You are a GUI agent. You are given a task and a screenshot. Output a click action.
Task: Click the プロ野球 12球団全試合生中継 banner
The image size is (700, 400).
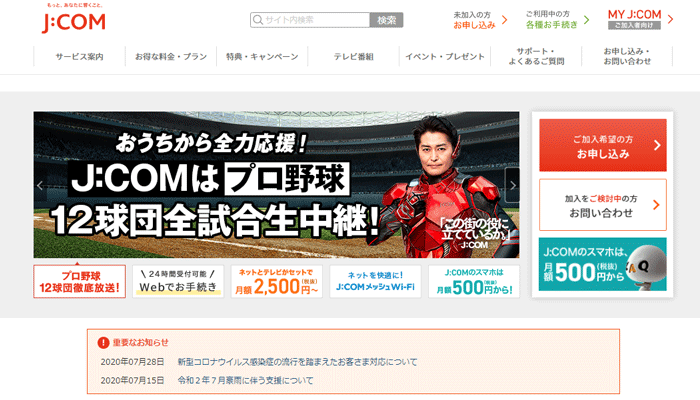click(x=276, y=184)
